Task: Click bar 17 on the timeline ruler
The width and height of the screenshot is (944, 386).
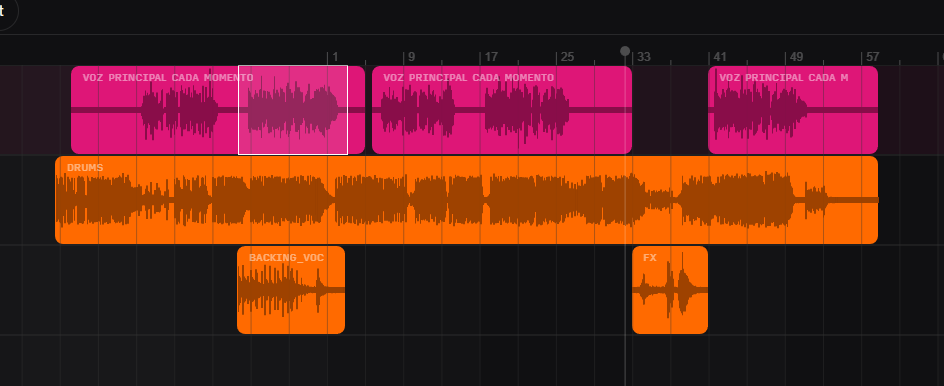Action: (491, 57)
